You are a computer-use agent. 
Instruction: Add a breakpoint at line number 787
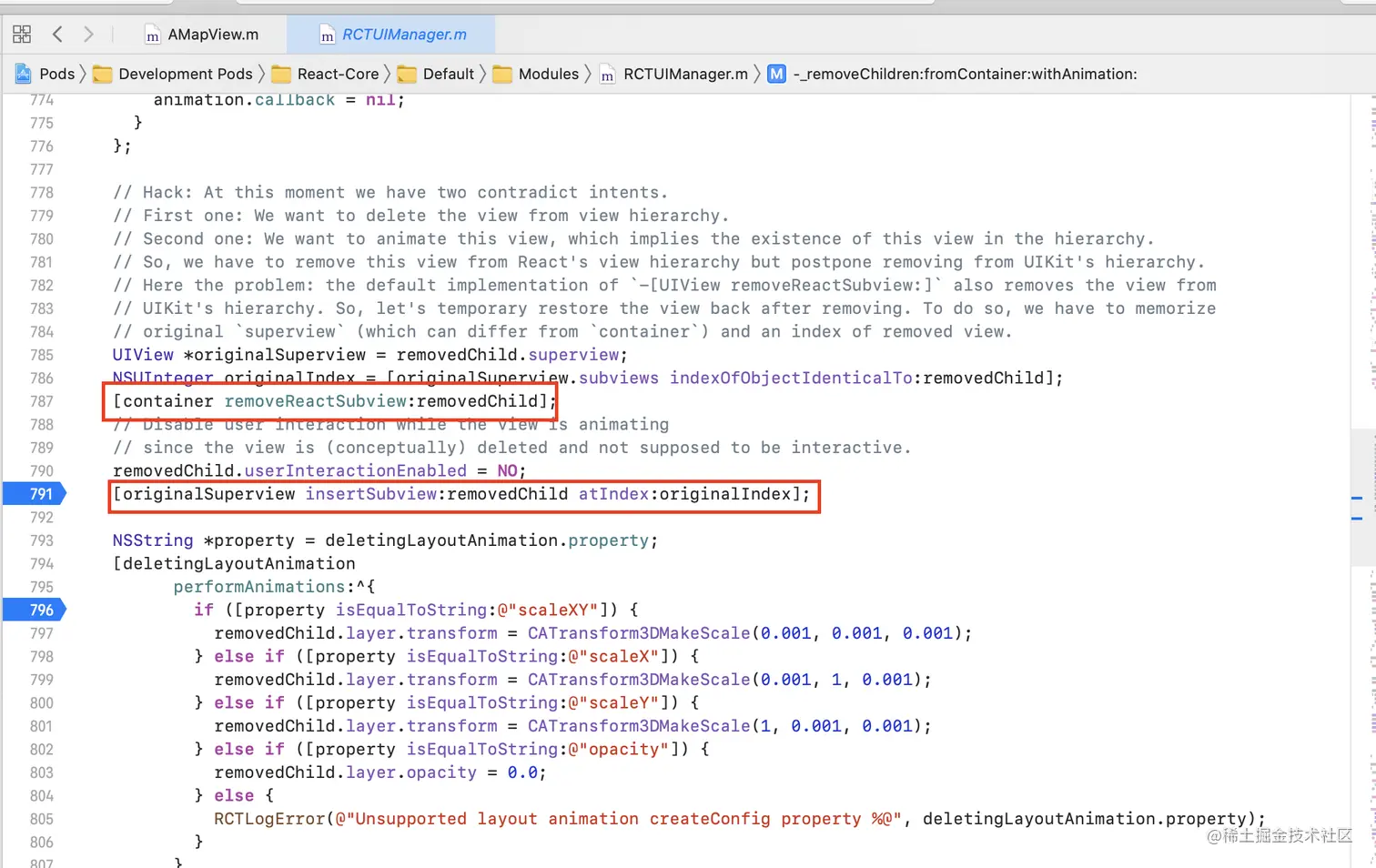point(41,401)
